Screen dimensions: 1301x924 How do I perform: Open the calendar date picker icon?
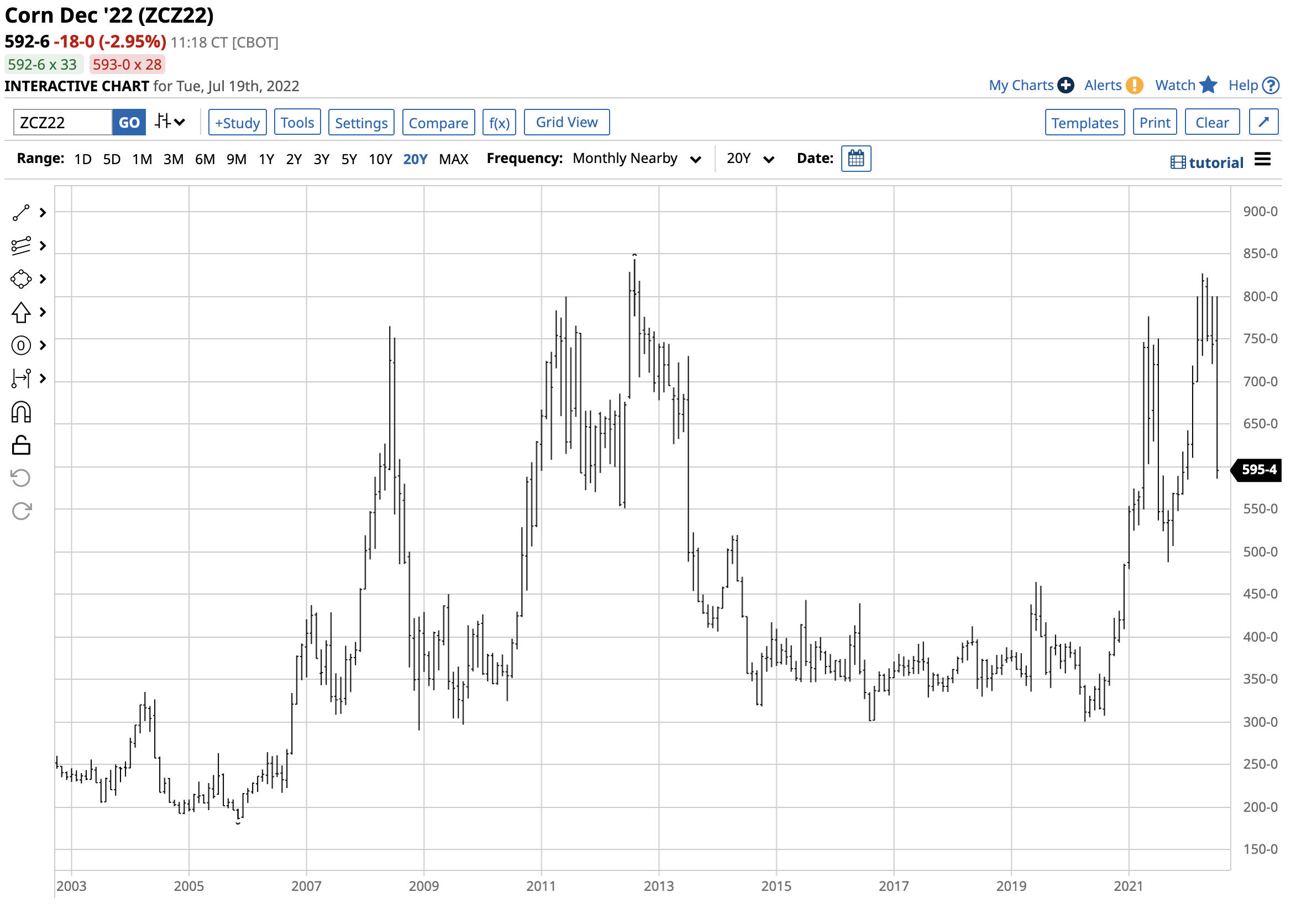[856, 159]
